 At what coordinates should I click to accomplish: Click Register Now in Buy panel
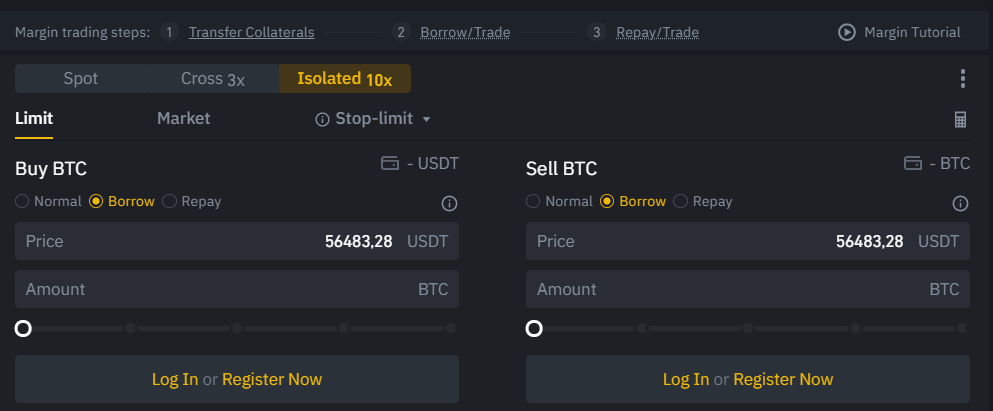point(272,379)
